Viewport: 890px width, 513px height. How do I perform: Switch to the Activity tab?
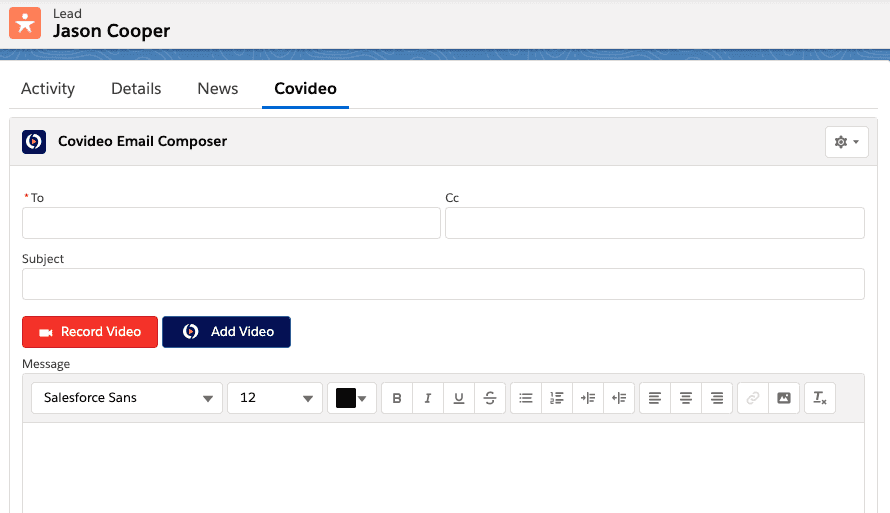coord(48,88)
